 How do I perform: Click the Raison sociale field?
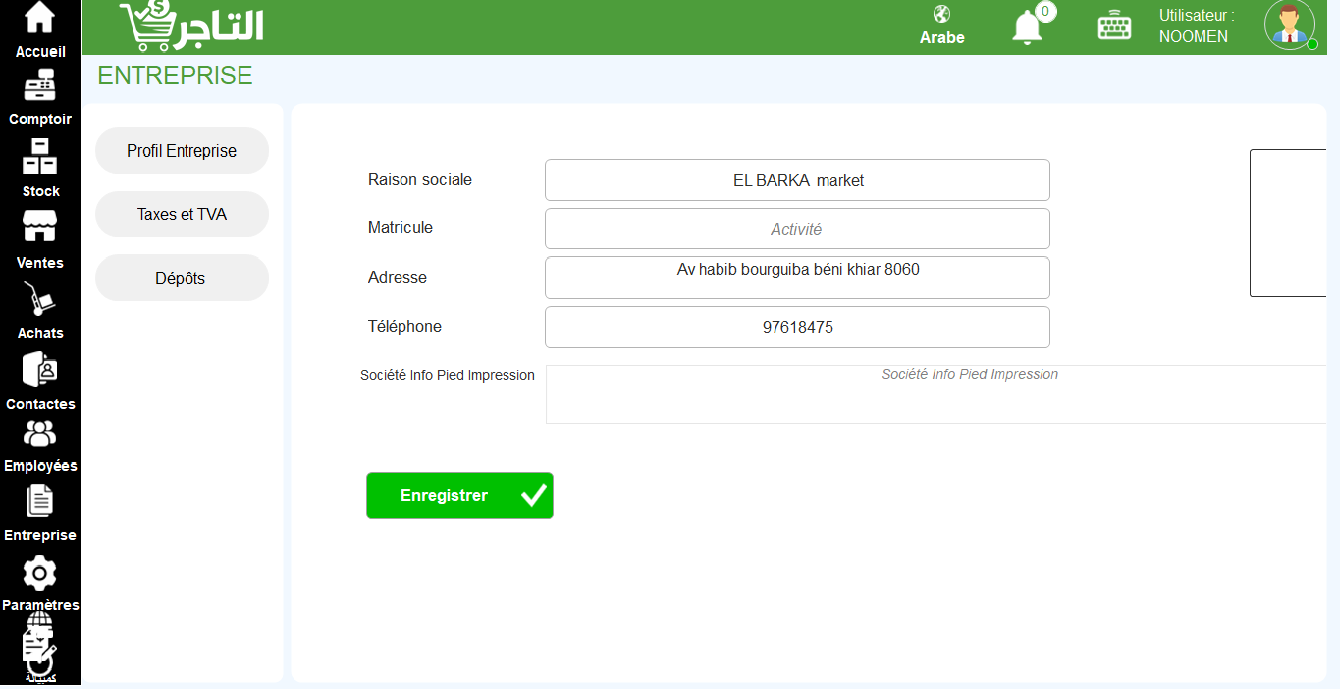[797, 180]
